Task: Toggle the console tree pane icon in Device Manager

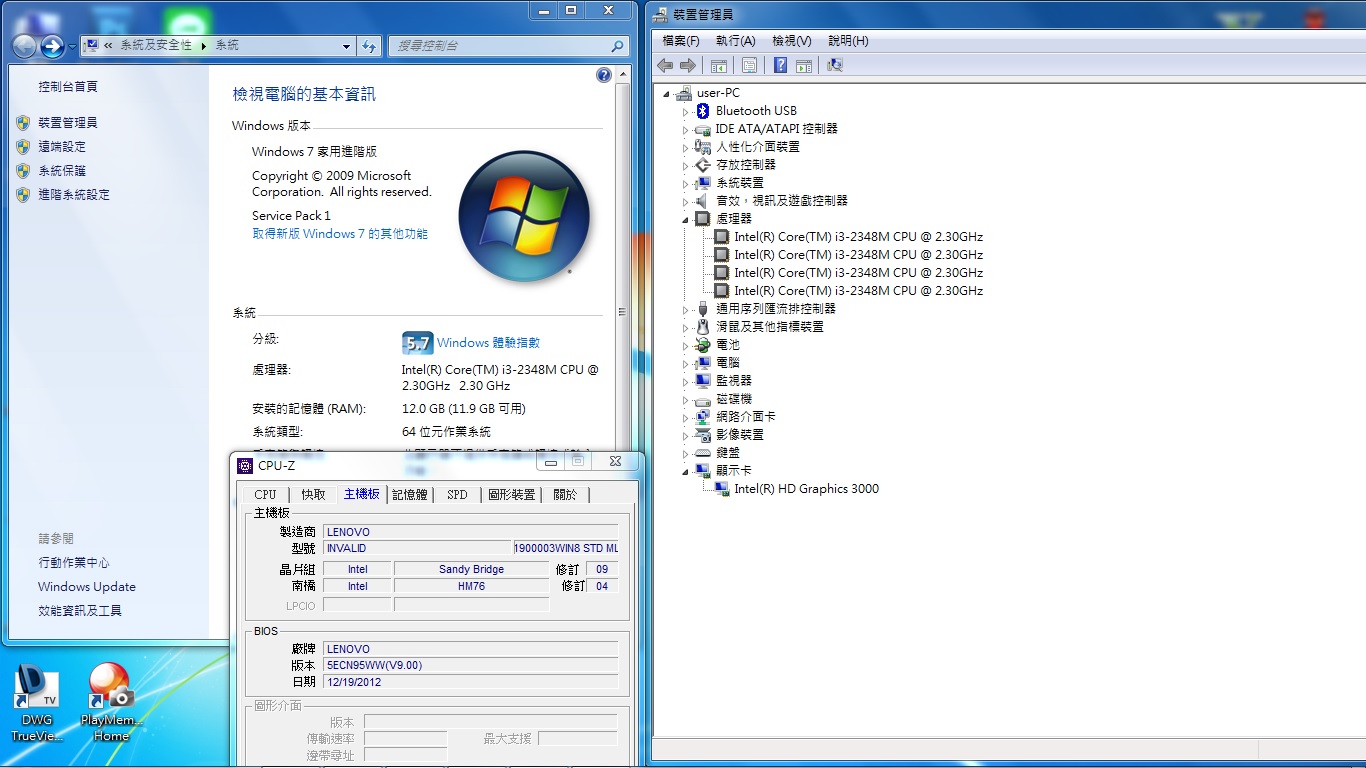Action: coord(718,65)
